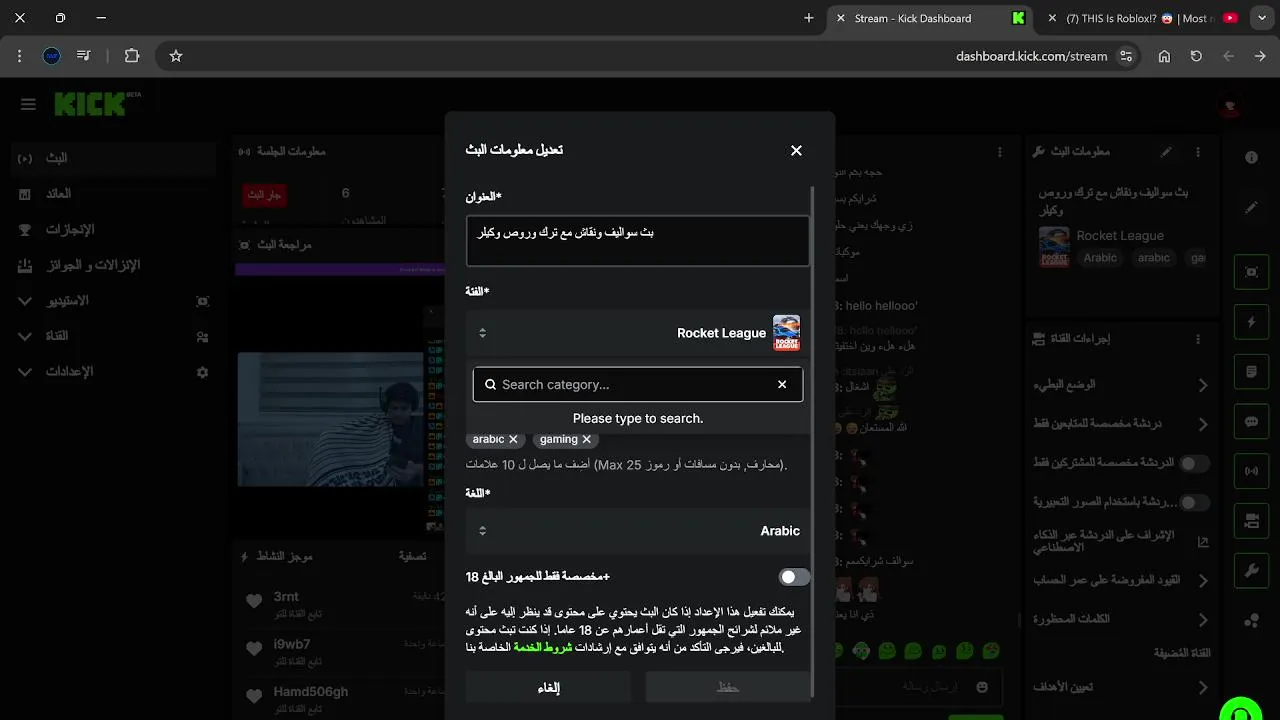Remove the arabic tag chip
Image resolution: width=1280 pixels, height=720 pixels.
tap(514, 439)
